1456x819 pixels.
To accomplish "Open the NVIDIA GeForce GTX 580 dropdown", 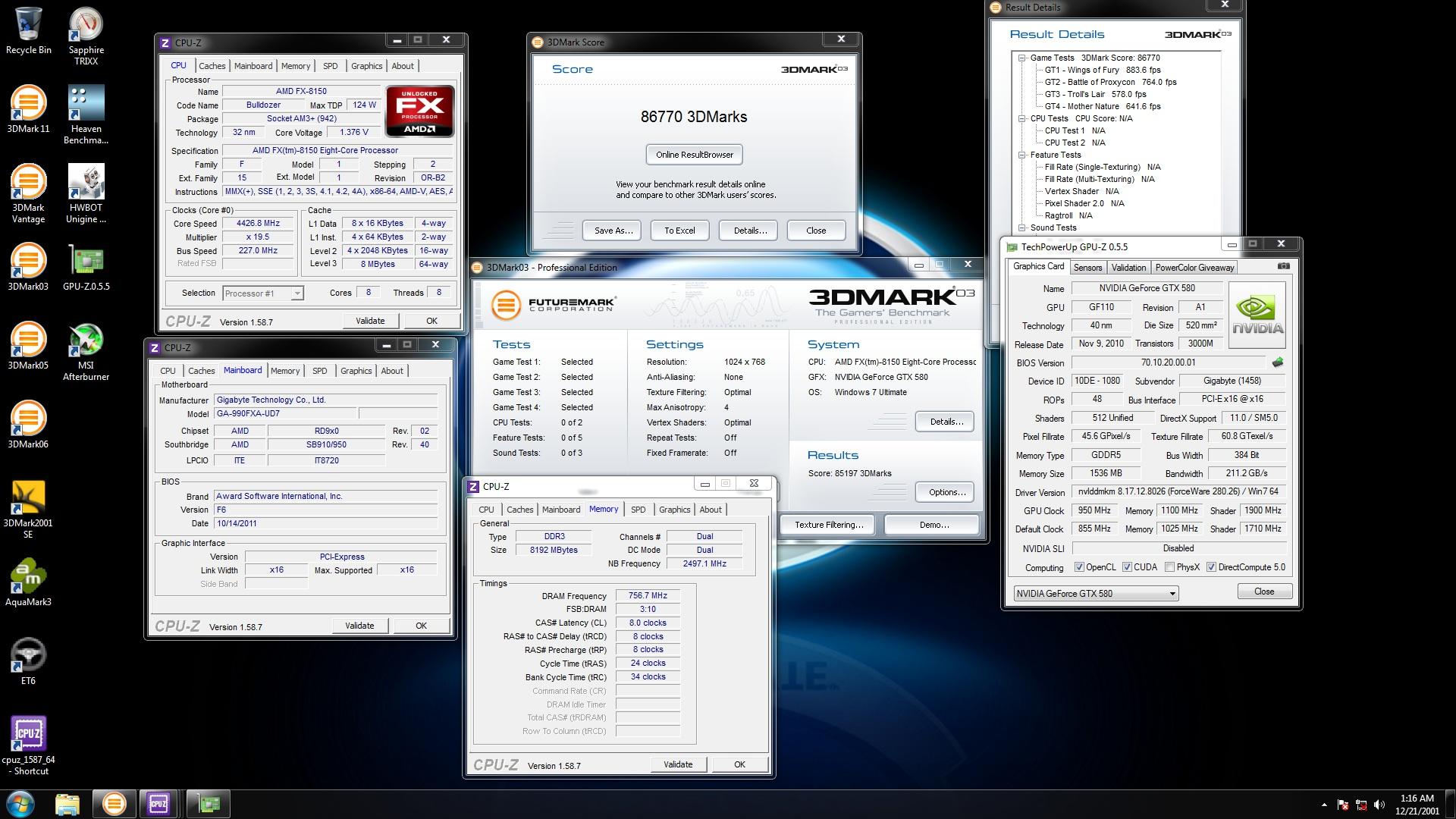I will (x=1096, y=593).
